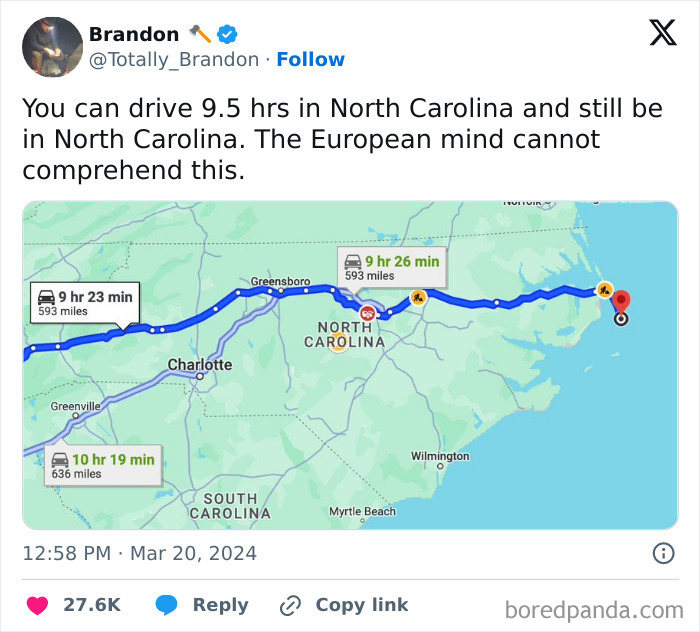The width and height of the screenshot is (700, 632).
Task: Click the Copy link button text
Action: click(x=361, y=605)
